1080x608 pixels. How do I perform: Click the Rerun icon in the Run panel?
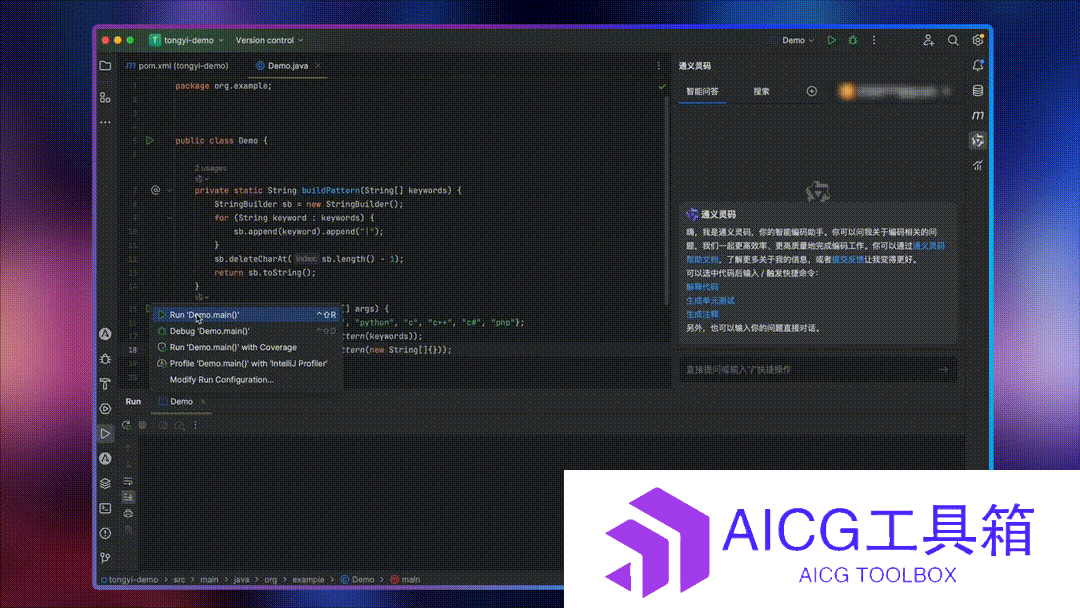[x=126, y=426]
